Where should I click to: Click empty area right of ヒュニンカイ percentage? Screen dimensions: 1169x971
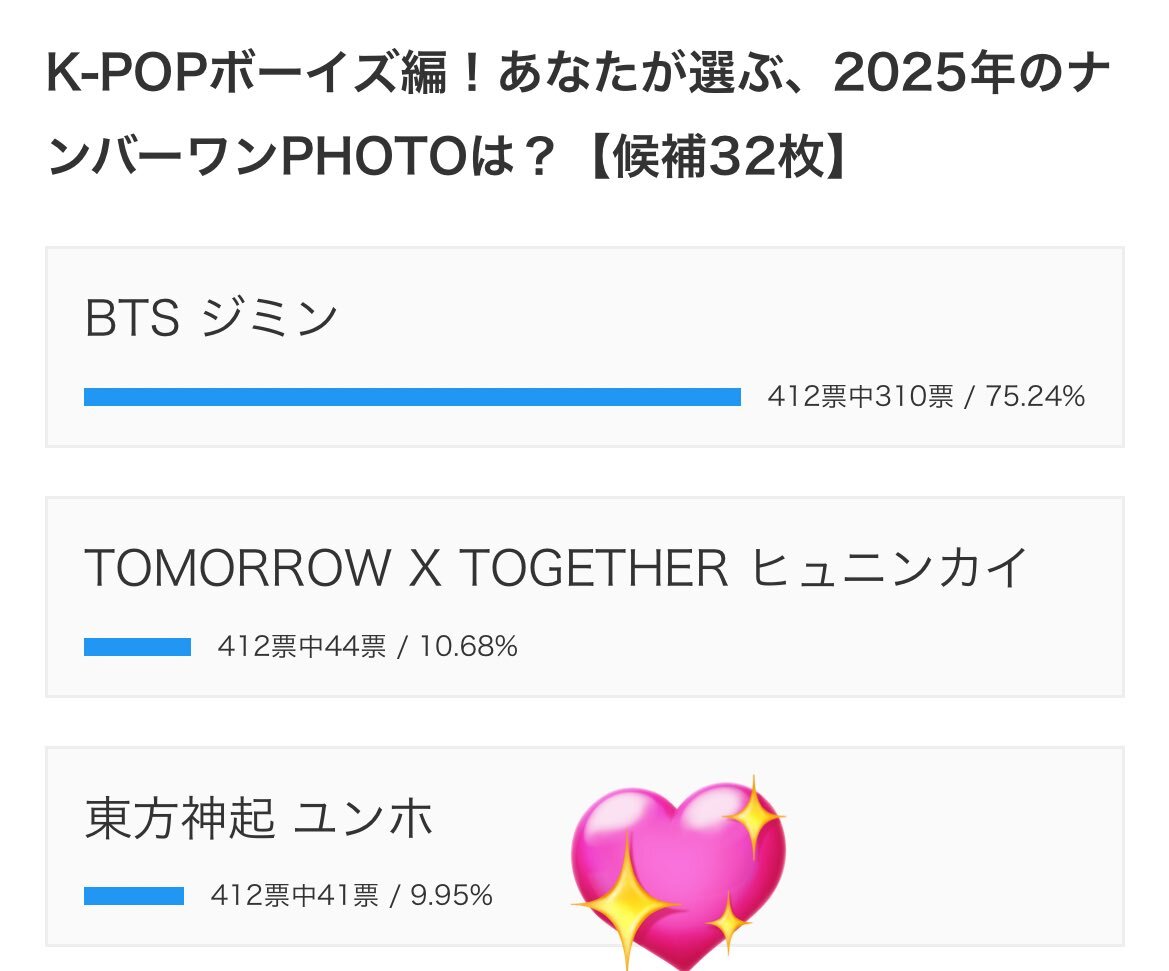(x=800, y=647)
